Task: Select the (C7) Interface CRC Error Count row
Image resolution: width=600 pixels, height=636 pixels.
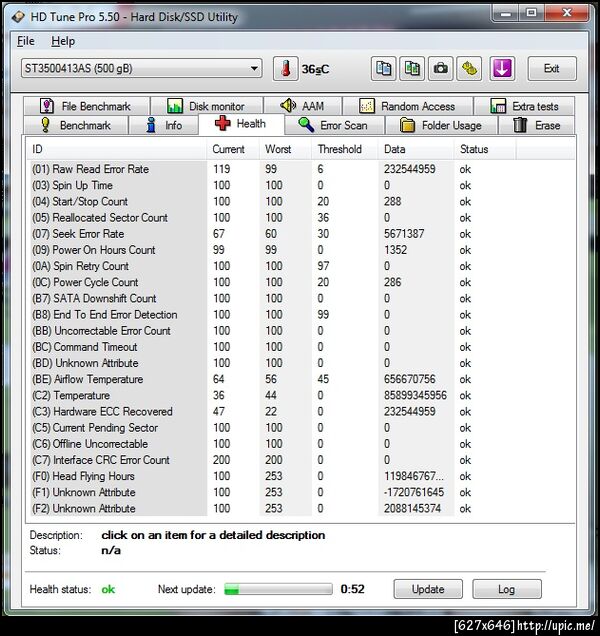Action: pyautogui.click(x=300, y=460)
